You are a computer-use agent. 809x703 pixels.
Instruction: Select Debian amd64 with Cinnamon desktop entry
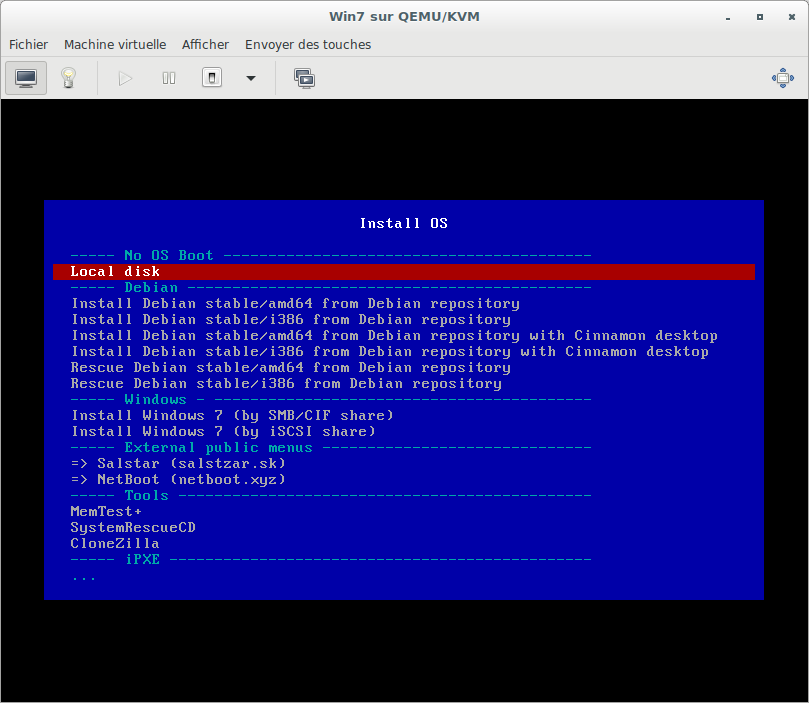pos(394,336)
